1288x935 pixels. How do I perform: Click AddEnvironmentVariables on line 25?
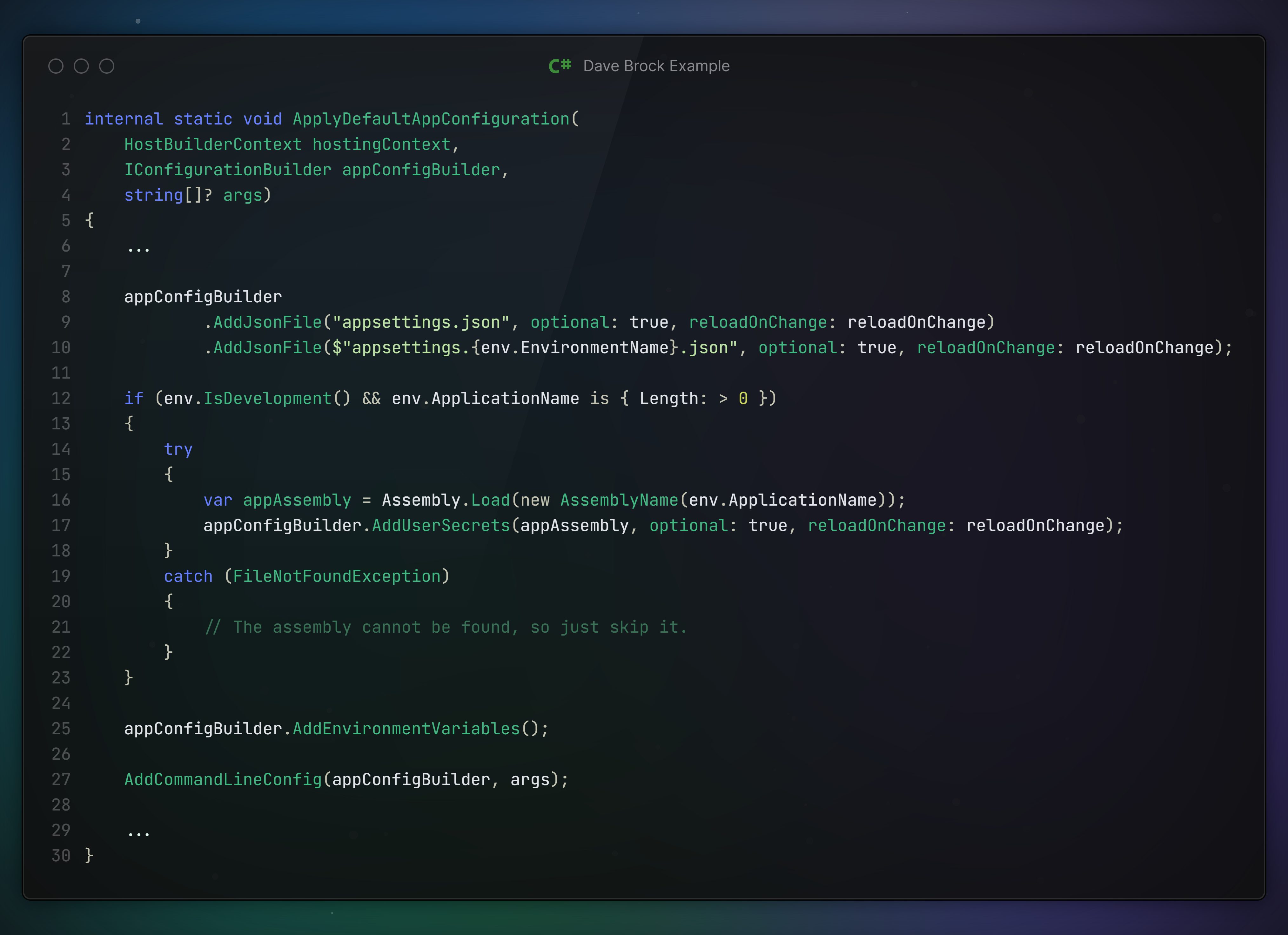pyautogui.click(x=406, y=729)
